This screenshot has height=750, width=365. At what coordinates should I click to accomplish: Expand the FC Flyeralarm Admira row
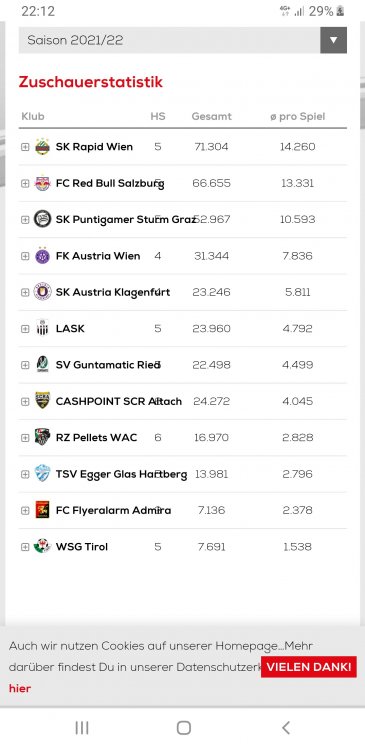pyautogui.click(x=25, y=510)
